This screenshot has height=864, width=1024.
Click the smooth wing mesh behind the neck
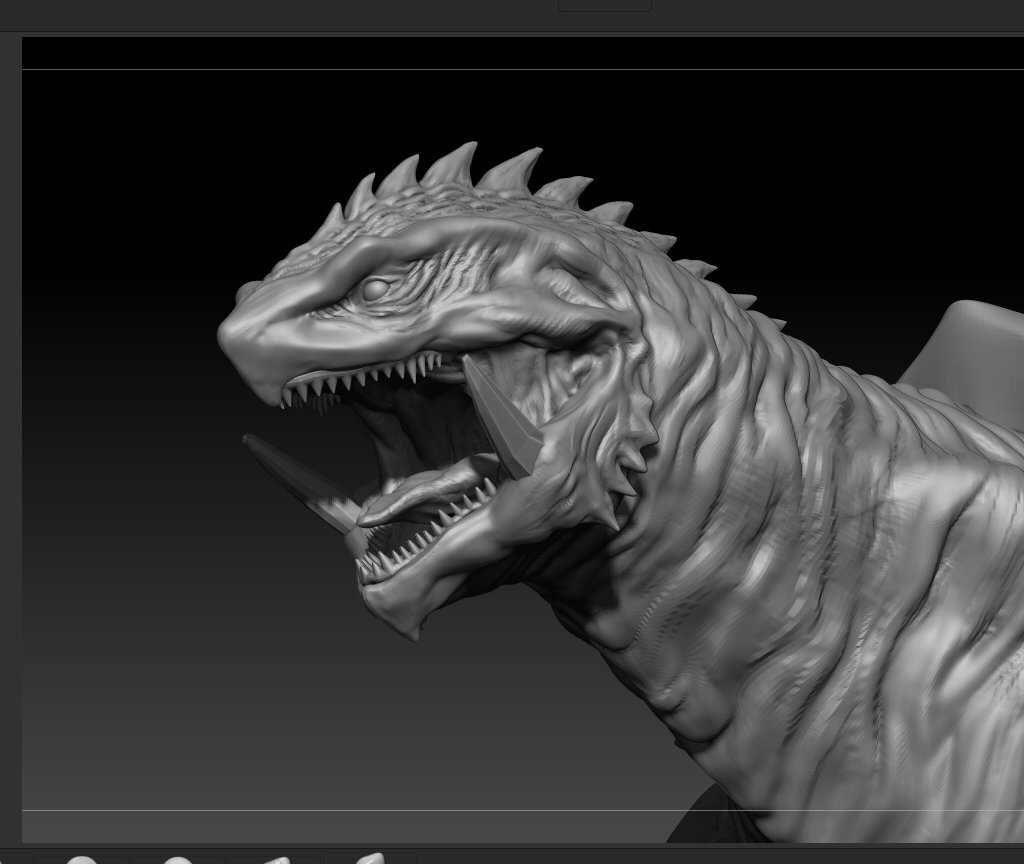click(967, 362)
